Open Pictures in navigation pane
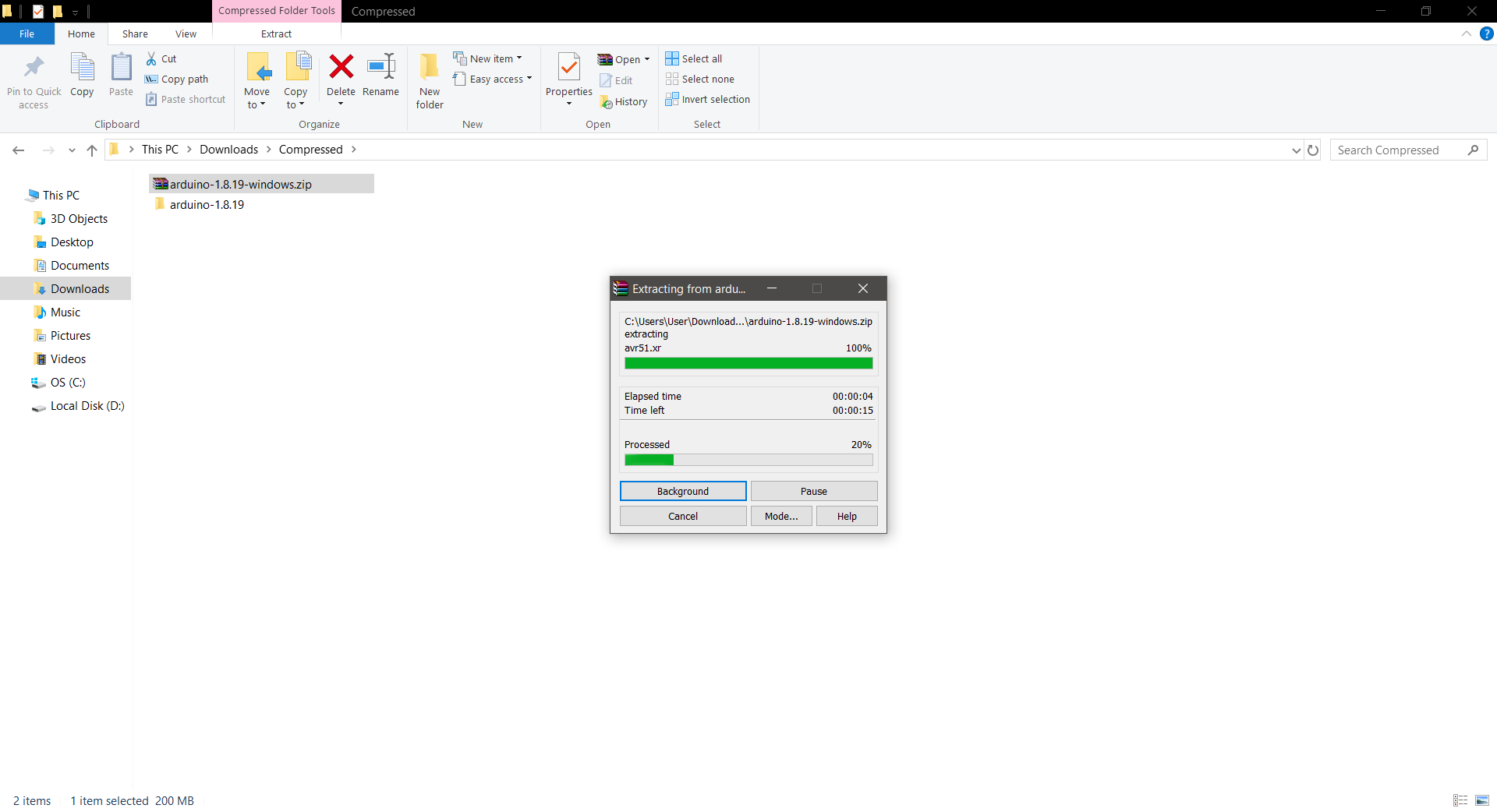The height and width of the screenshot is (812, 1497). (x=70, y=335)
